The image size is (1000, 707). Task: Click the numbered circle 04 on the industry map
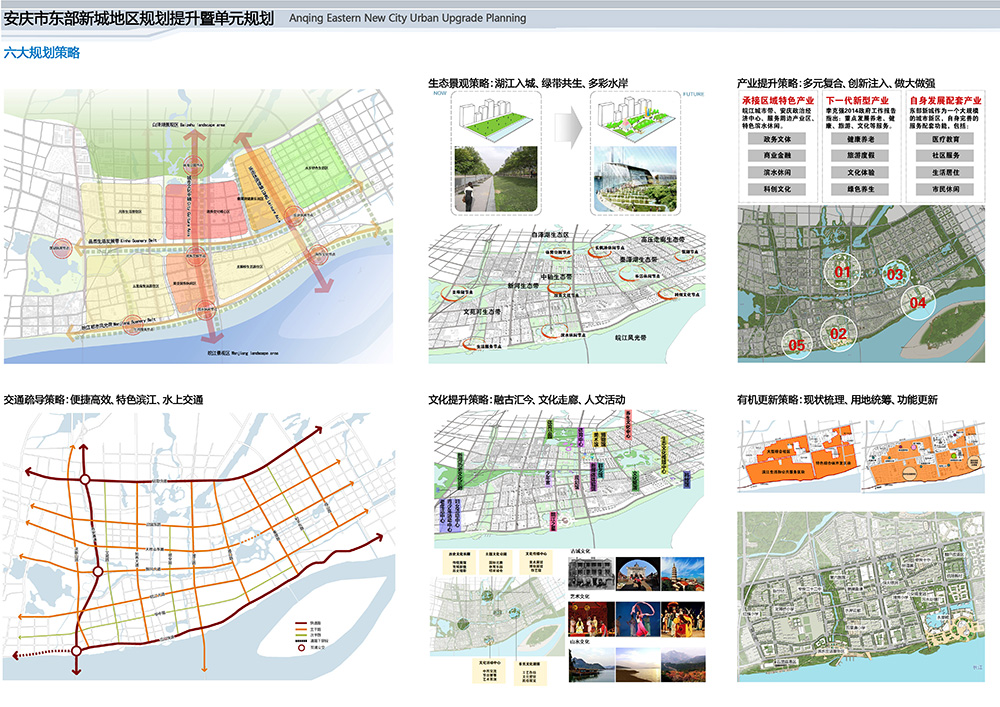(918, 303)
